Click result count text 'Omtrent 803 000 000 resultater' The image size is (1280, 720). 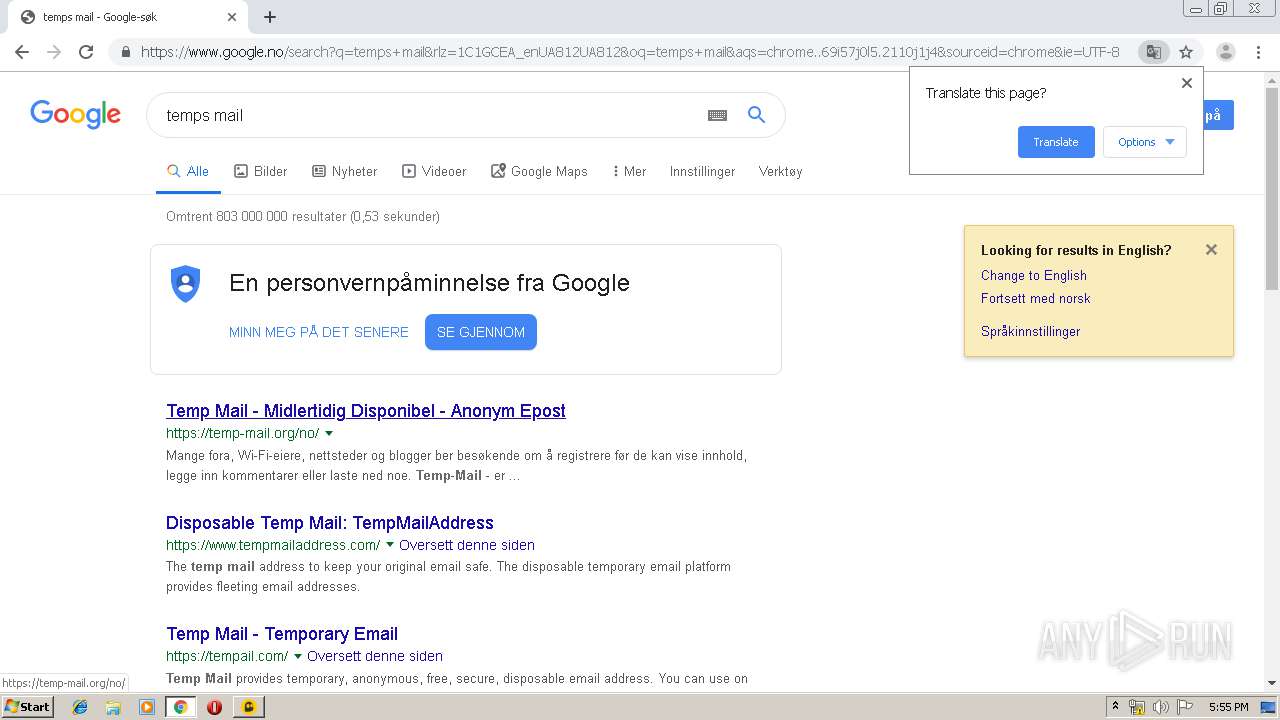coord(303,216)
